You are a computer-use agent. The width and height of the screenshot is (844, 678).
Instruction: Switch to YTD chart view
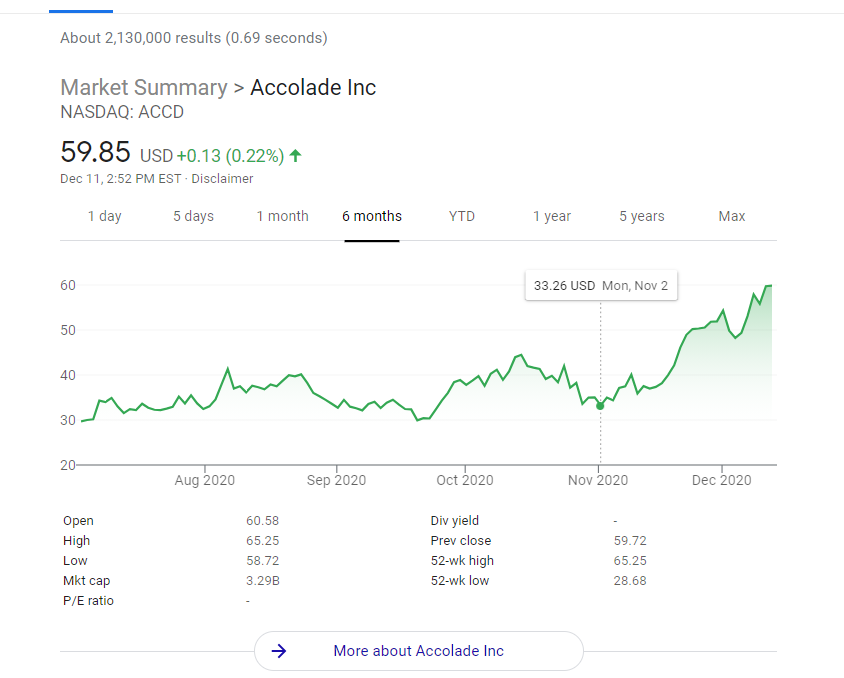pos(462,216)
